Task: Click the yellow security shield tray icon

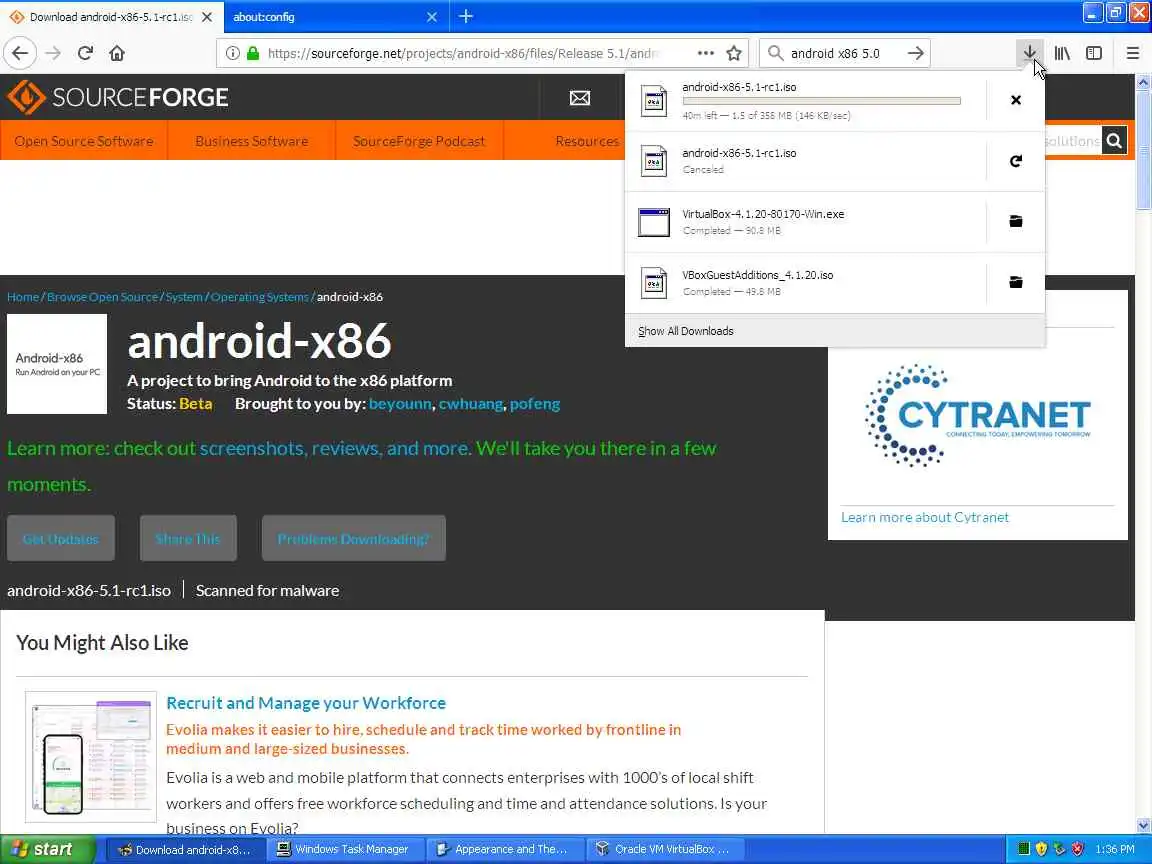Action: [x=1041, y=849]
